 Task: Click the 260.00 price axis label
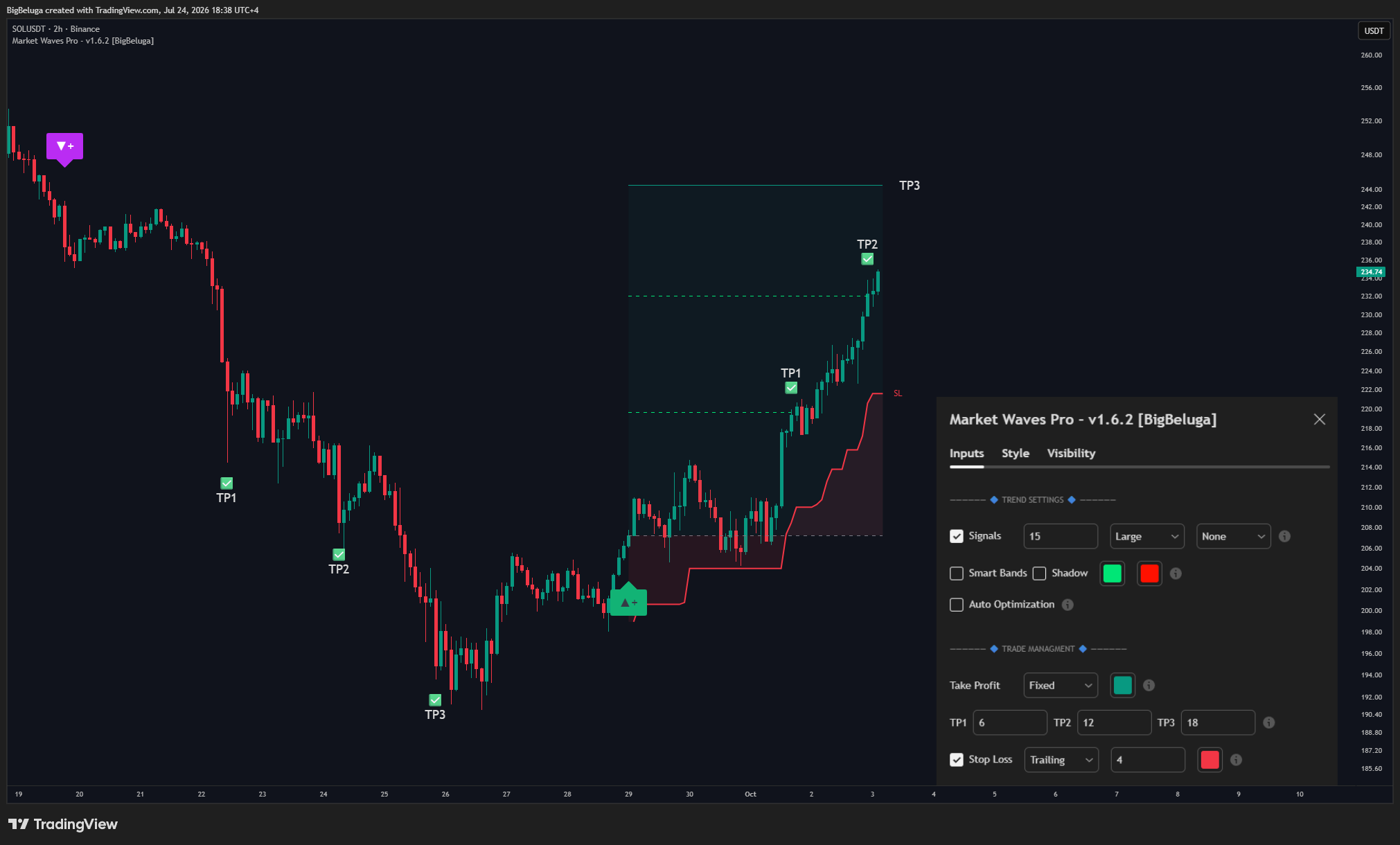coord(1371,55)
